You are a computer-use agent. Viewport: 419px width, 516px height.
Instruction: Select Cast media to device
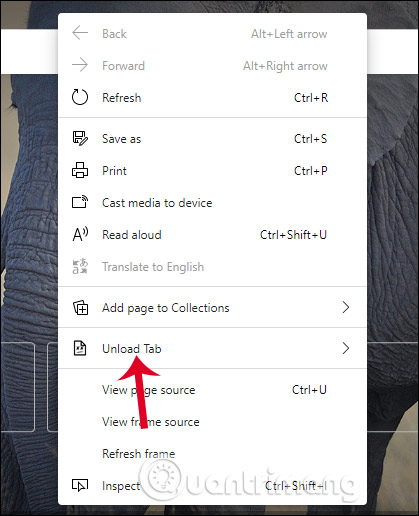pyautogui.click(x=213, y=203)
